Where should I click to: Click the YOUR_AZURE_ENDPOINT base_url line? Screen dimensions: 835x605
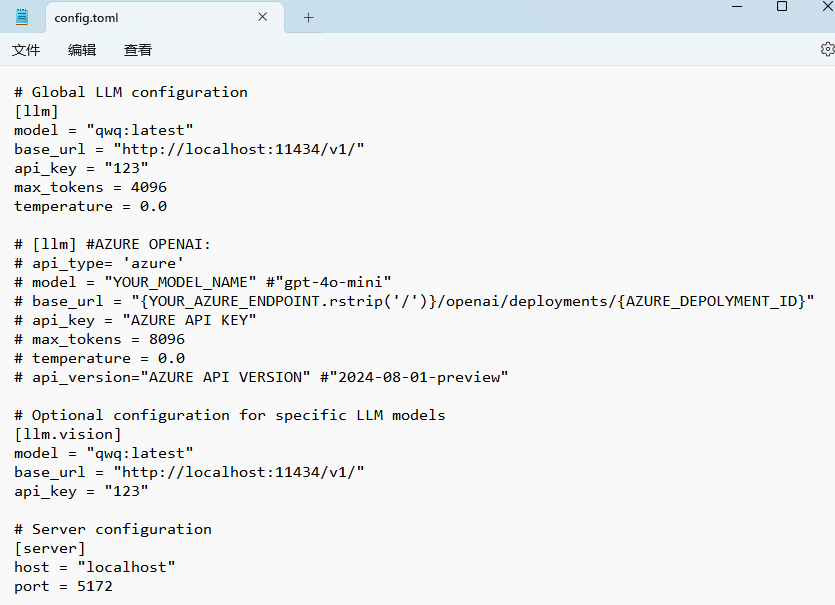coord(414,301)
